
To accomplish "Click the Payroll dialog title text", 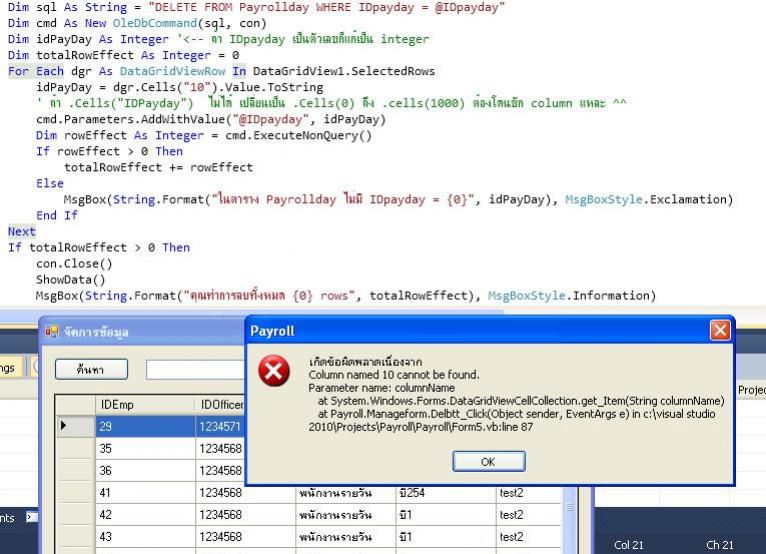I will [272, 331].
